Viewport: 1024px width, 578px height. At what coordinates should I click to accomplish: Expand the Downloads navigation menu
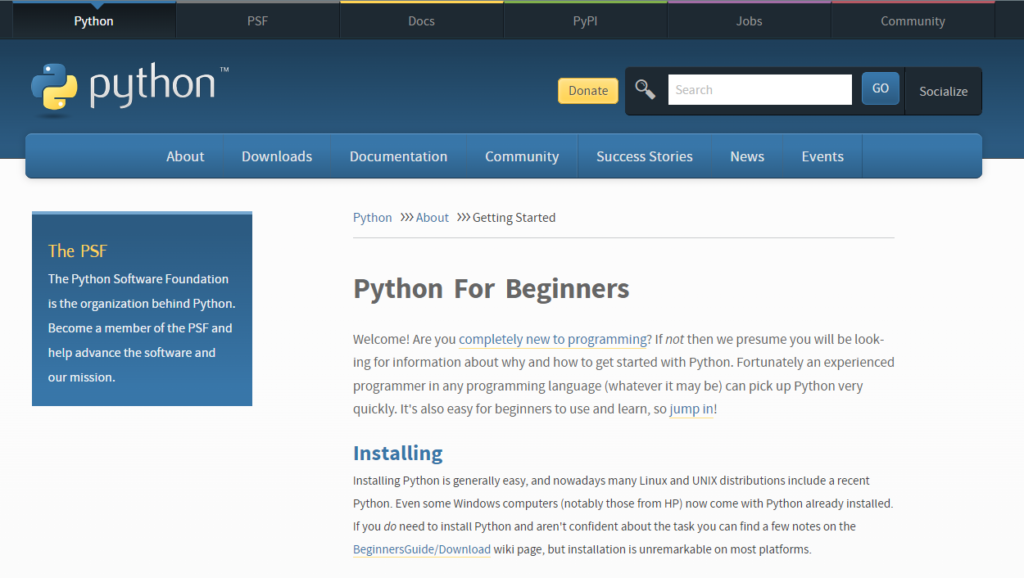coord(277,156)
